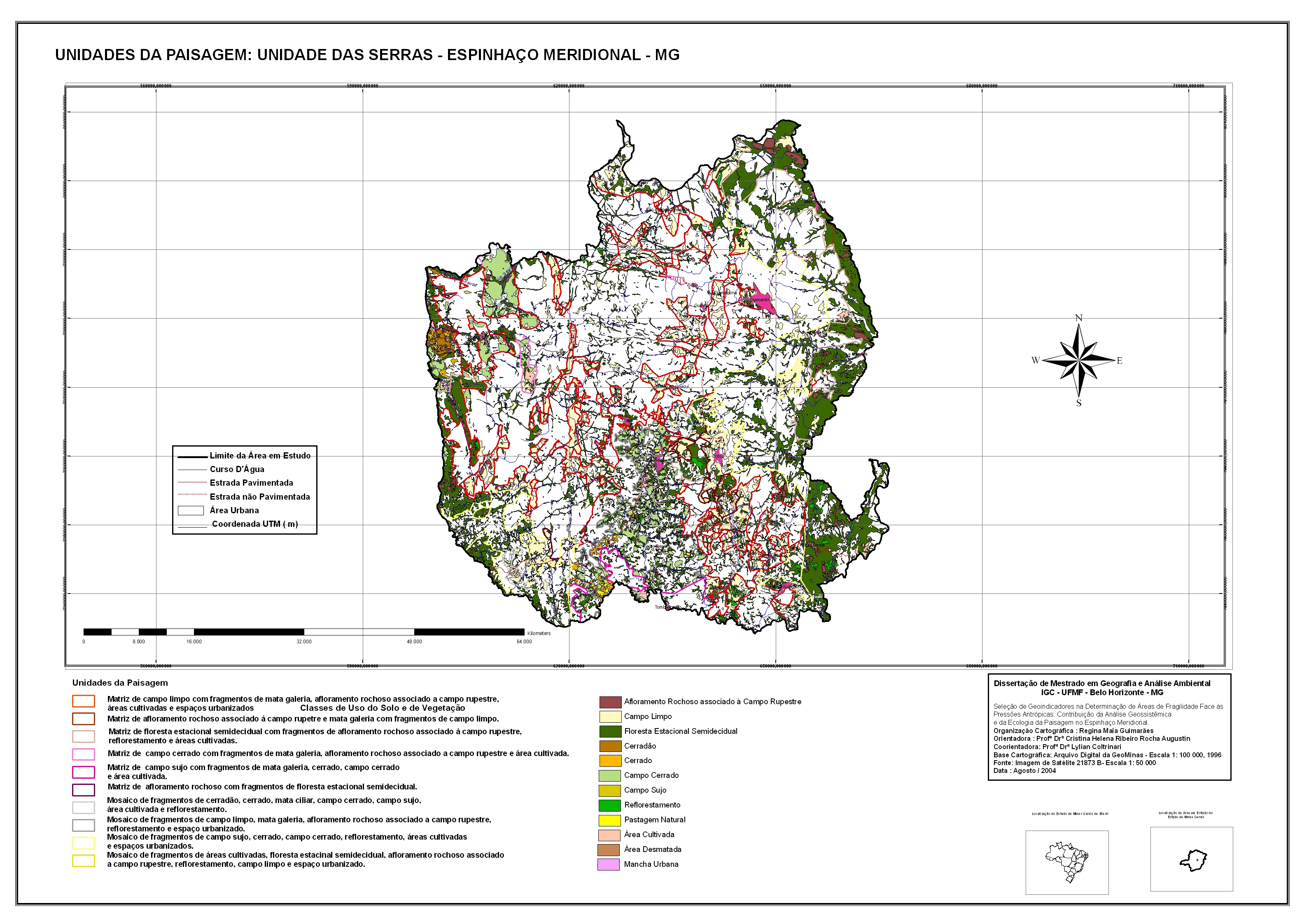Click the yellow Mosaico de áreas cultivadas outline box
The width and height of the screenshot is (1309, 924).
83,861
